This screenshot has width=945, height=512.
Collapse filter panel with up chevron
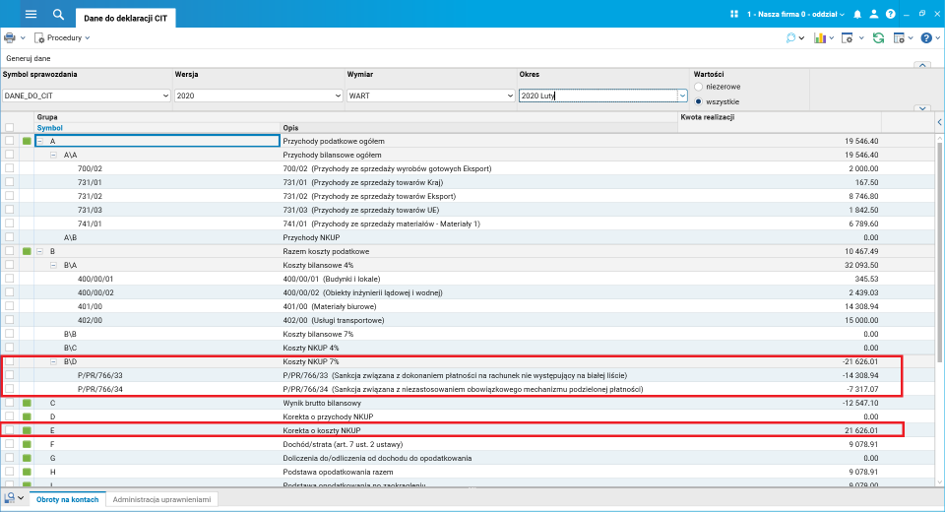tap(922, 65)
